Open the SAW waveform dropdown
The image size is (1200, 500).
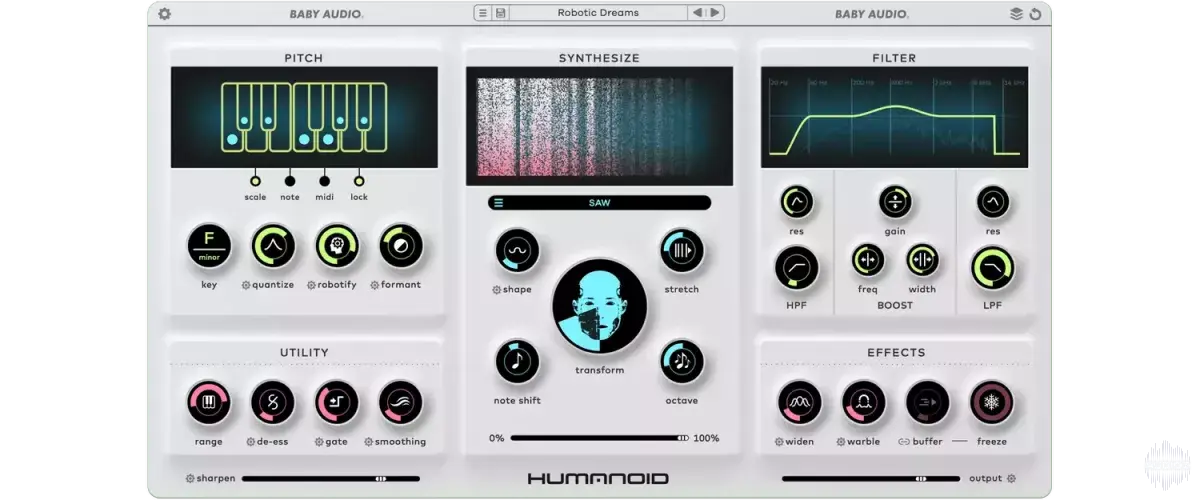(x=599, y=203)
